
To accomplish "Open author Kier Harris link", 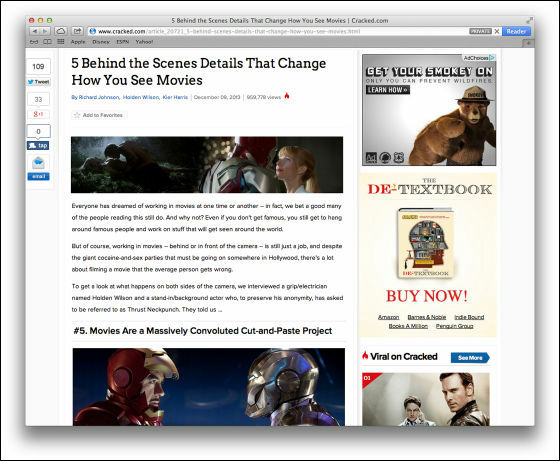I will [x=175, y=97].
